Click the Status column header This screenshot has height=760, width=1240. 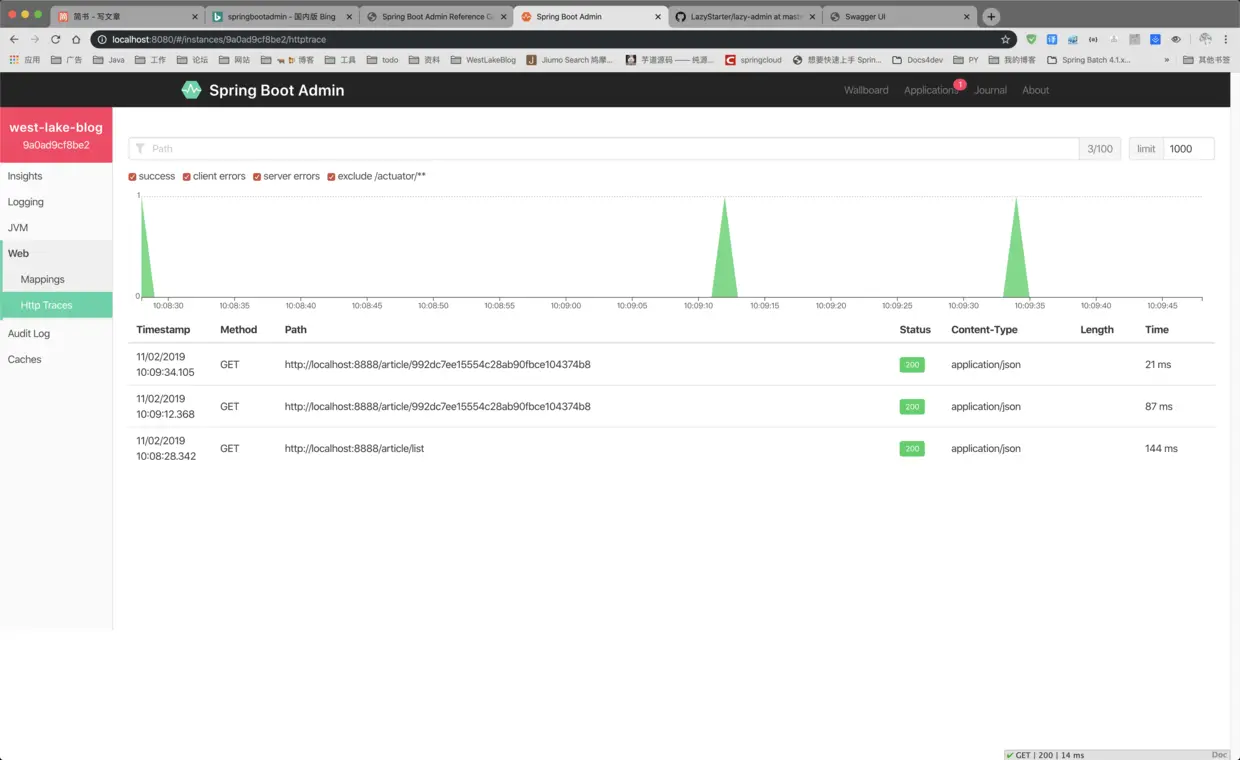pyautogui.click(x=915, y=329)
